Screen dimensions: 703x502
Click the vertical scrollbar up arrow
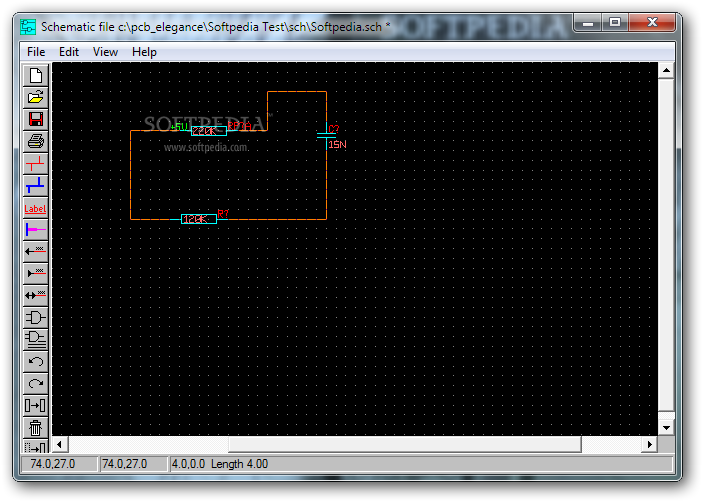(x=666, y=70)
